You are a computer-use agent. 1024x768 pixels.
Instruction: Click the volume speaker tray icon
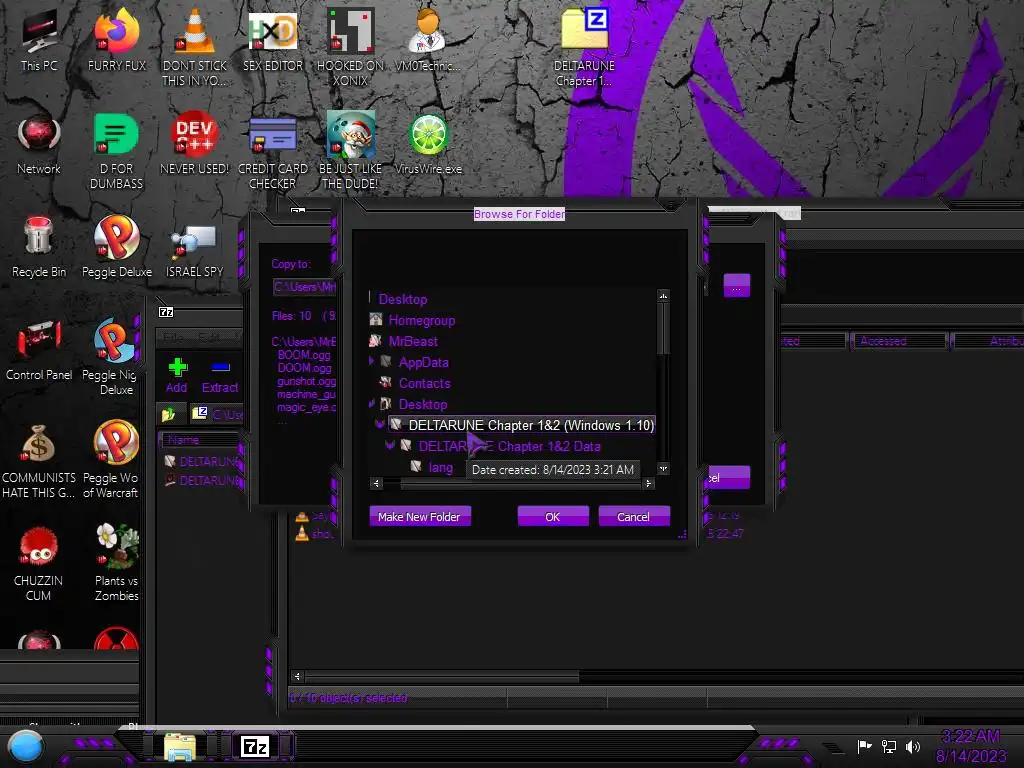(913, 746)
